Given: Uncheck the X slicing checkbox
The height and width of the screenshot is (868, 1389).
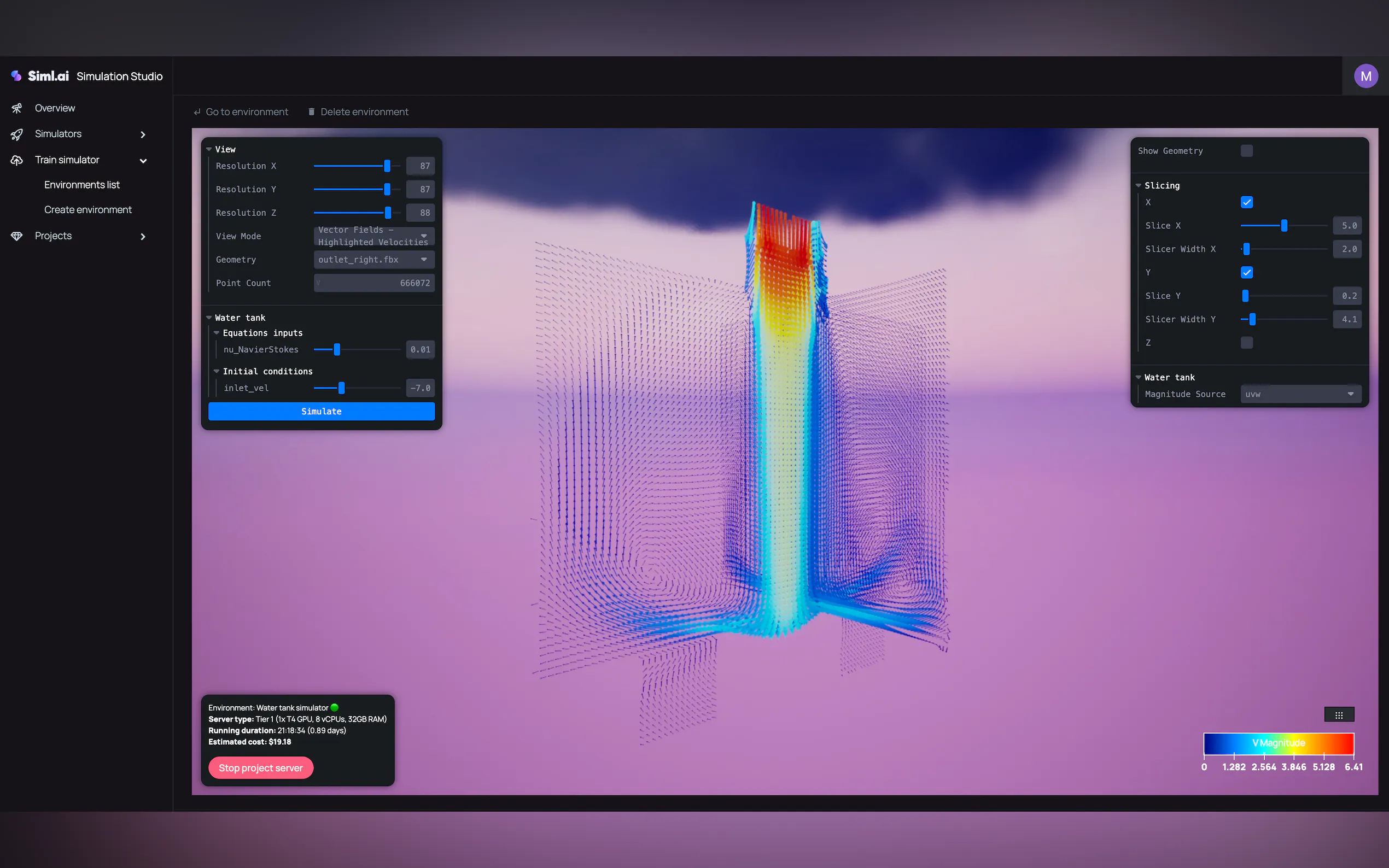Looking at the screenshot, I should pos(1246,202).
